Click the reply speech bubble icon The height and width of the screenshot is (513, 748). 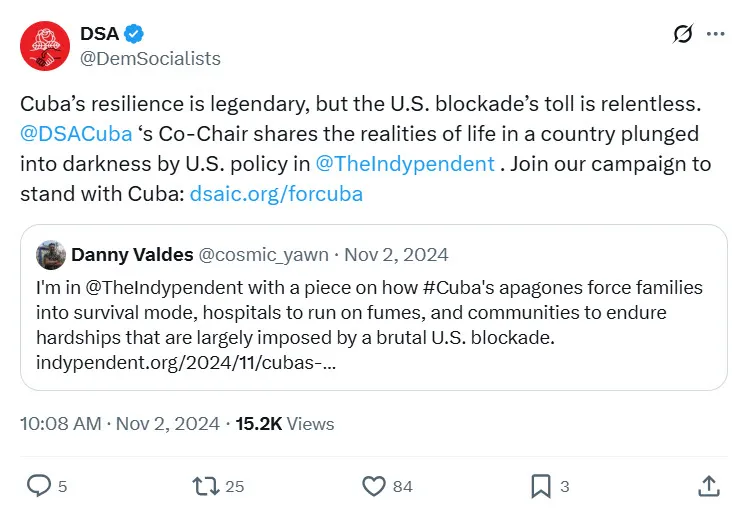click(x=38, y=486)
